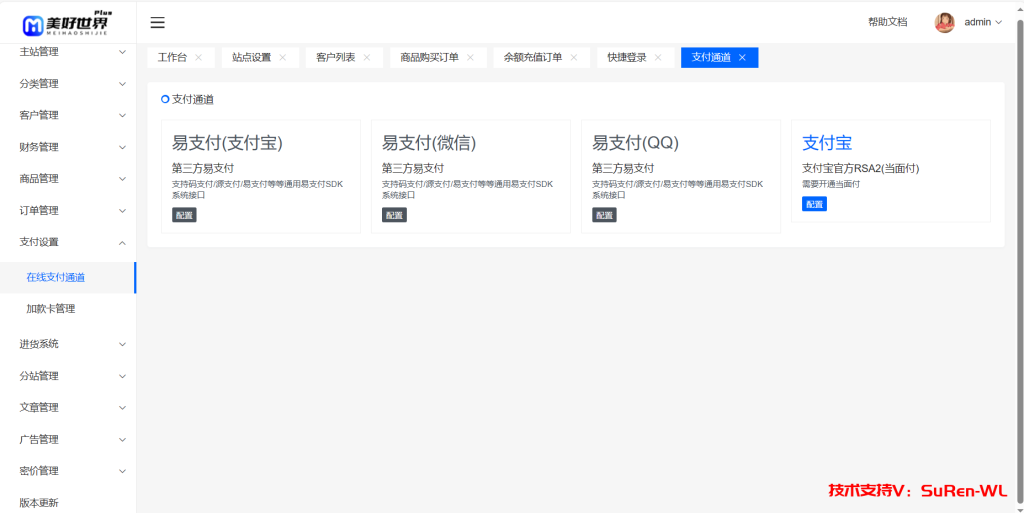1024x513 pixels.
Task: Close the active 支付通道 tab
Action: pos(742,57)
